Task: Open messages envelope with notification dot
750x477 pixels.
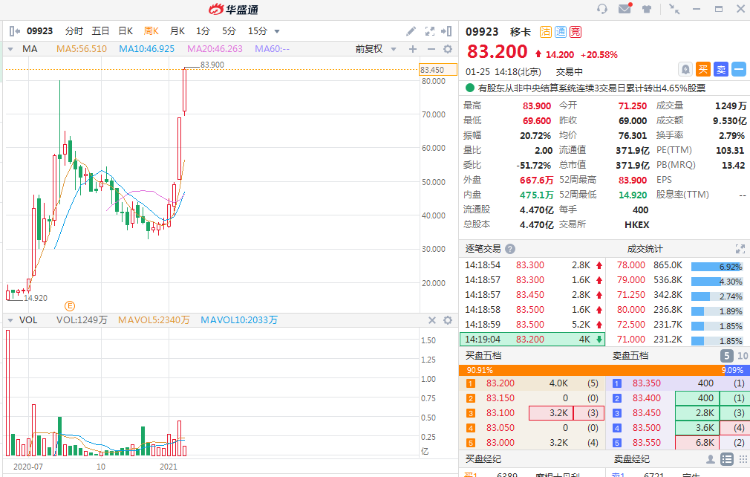Action: (x=625, y=8)
